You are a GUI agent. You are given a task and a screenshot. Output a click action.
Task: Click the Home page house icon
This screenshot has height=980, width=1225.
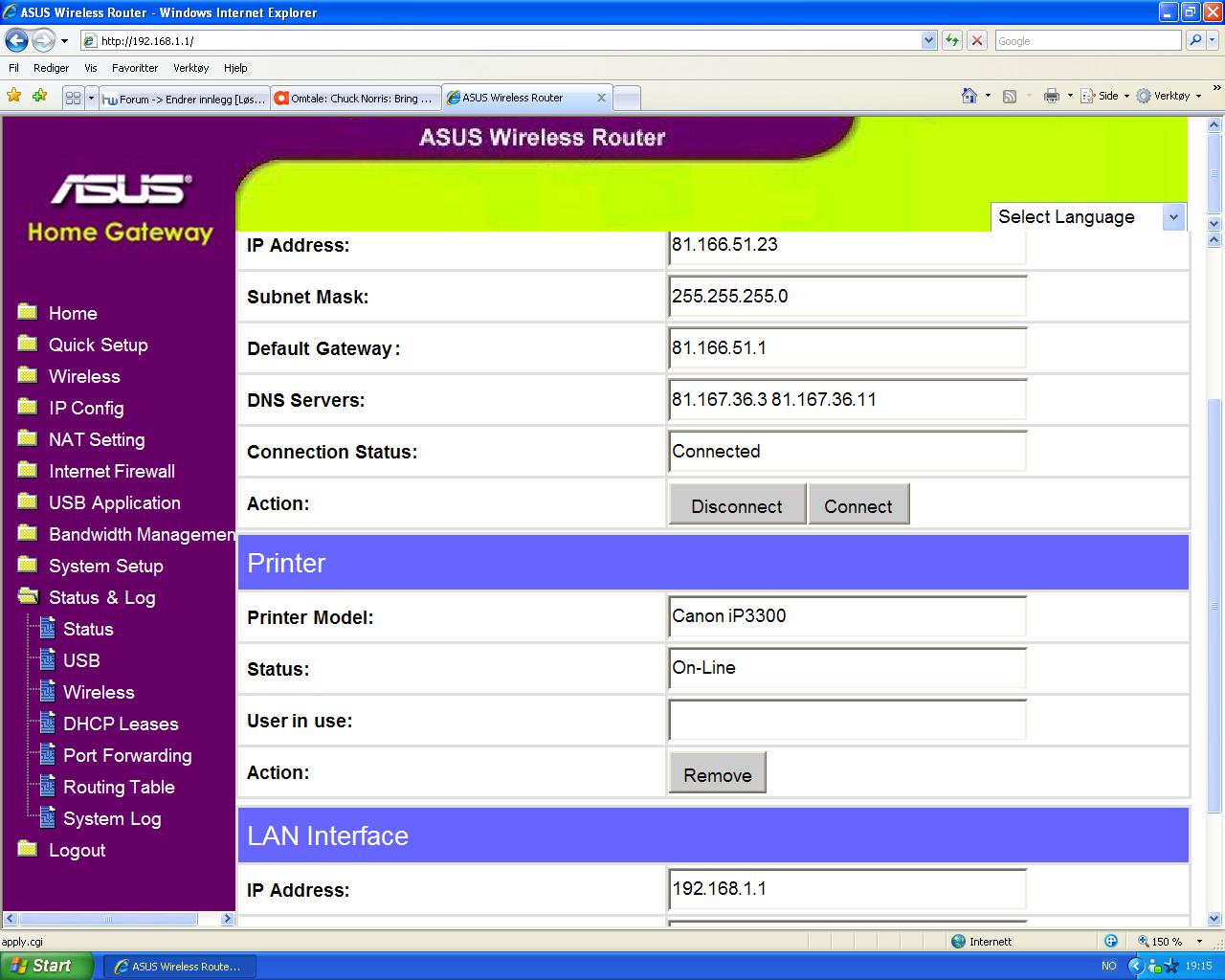tap(969, 96)
